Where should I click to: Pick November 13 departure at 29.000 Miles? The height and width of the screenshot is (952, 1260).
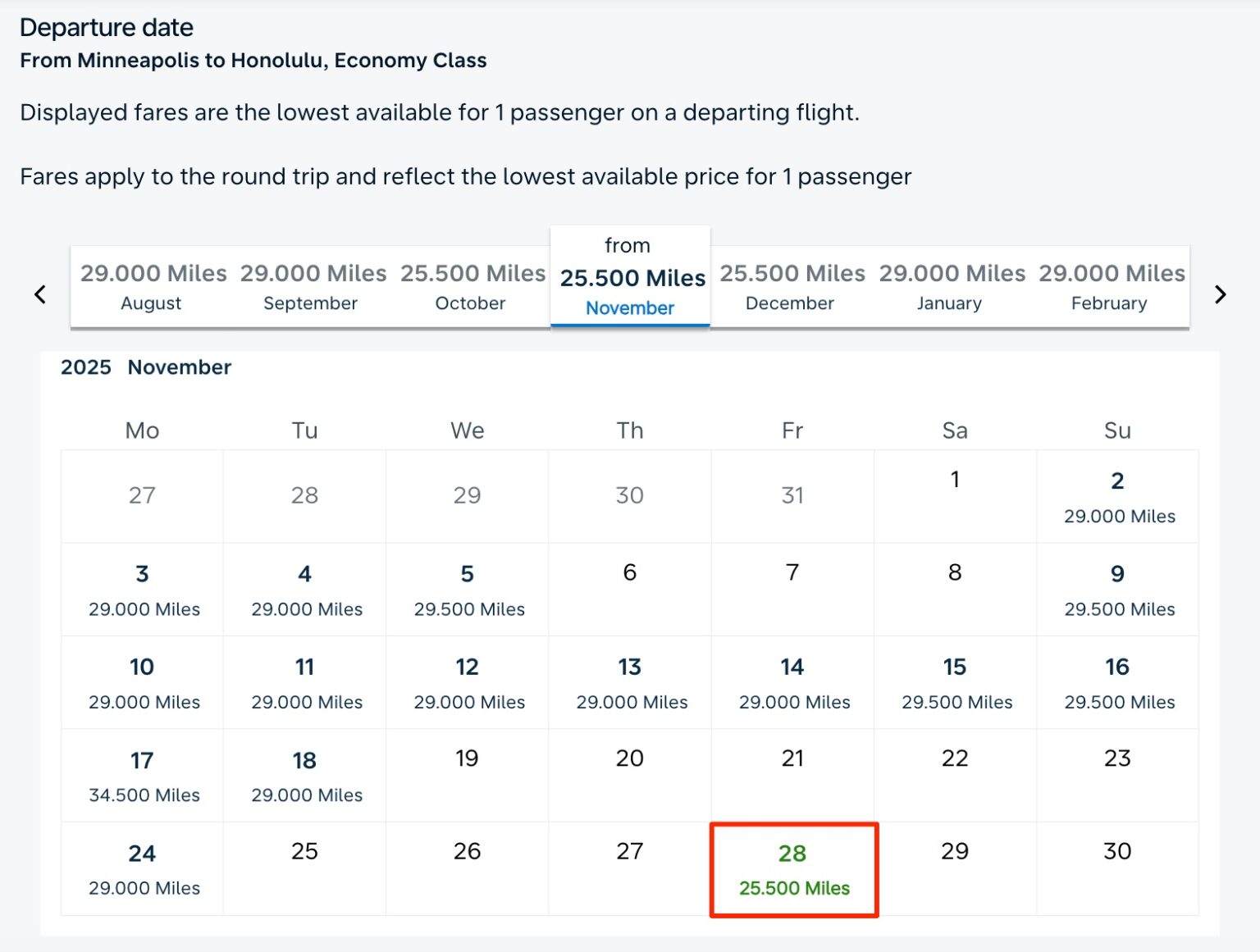[629, 682]
